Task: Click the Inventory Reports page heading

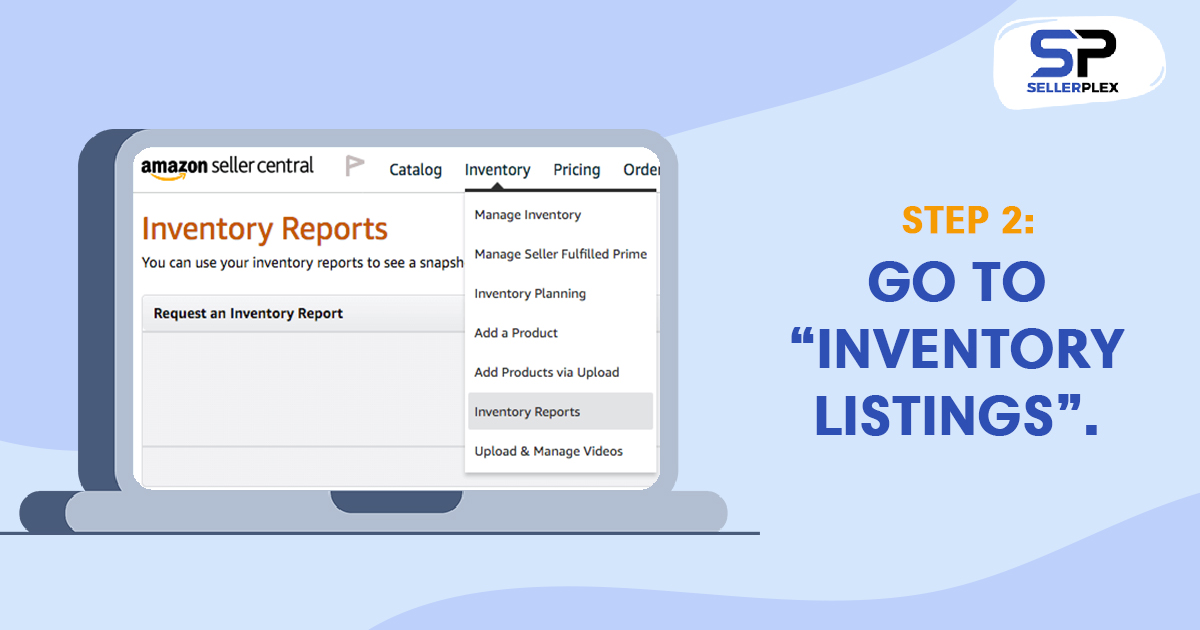Action: click(264, 229)
